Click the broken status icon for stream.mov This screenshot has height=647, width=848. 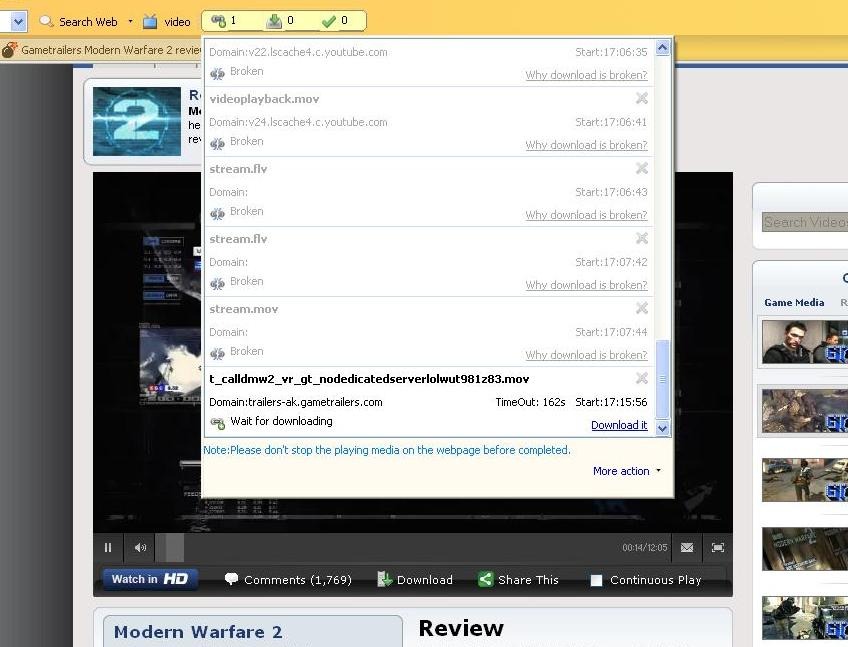[217, 353]
